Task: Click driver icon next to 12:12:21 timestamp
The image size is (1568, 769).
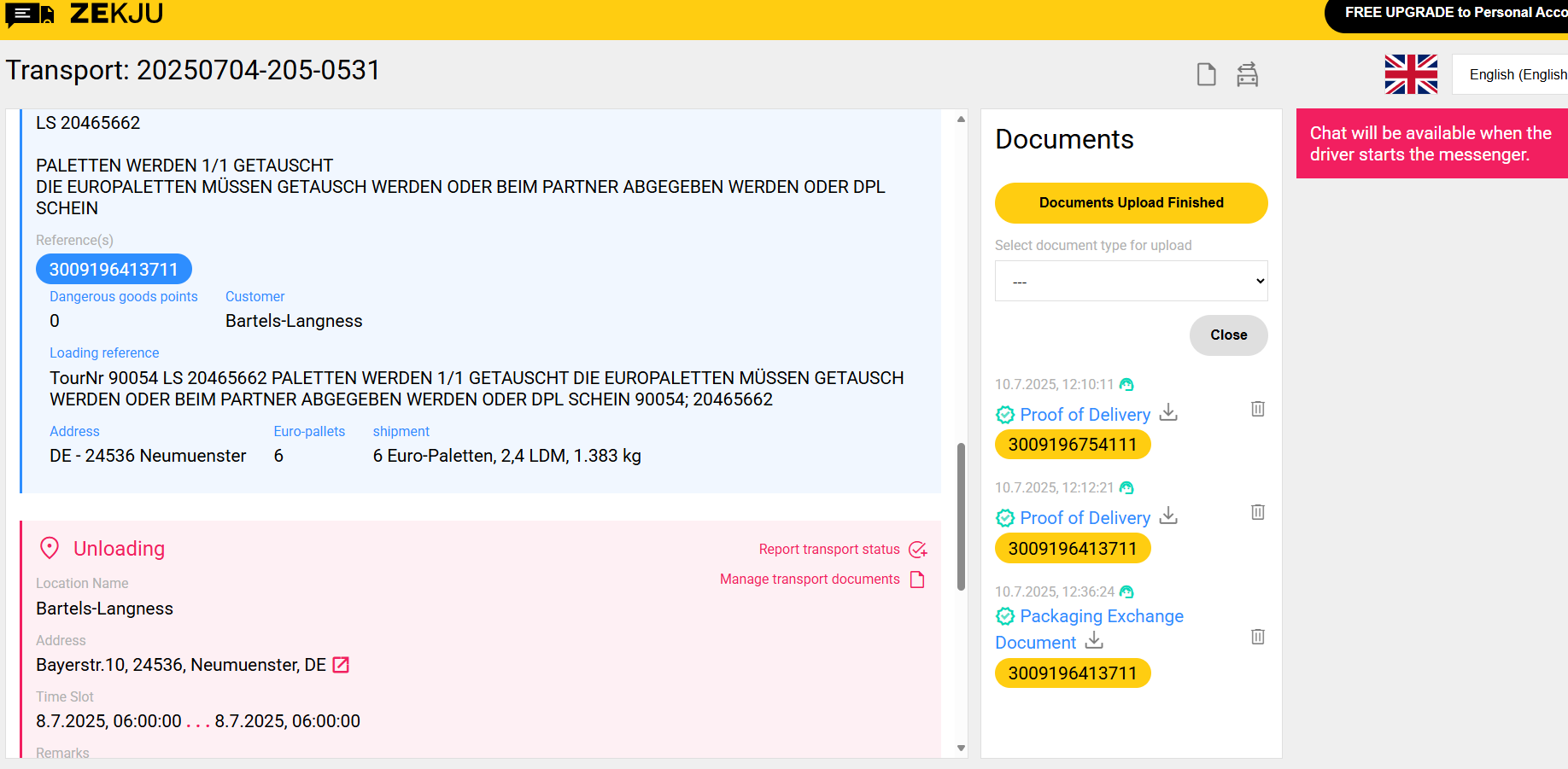Action: coord(1126,488)
